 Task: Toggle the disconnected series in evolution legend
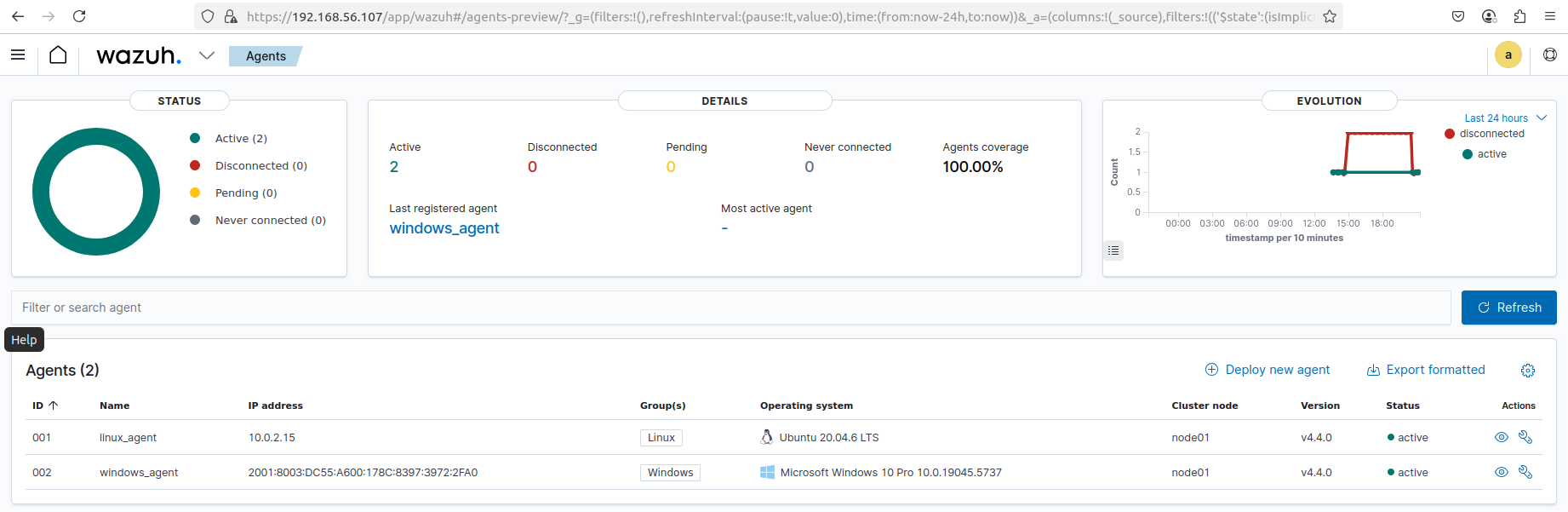[x=1485, y=134]
